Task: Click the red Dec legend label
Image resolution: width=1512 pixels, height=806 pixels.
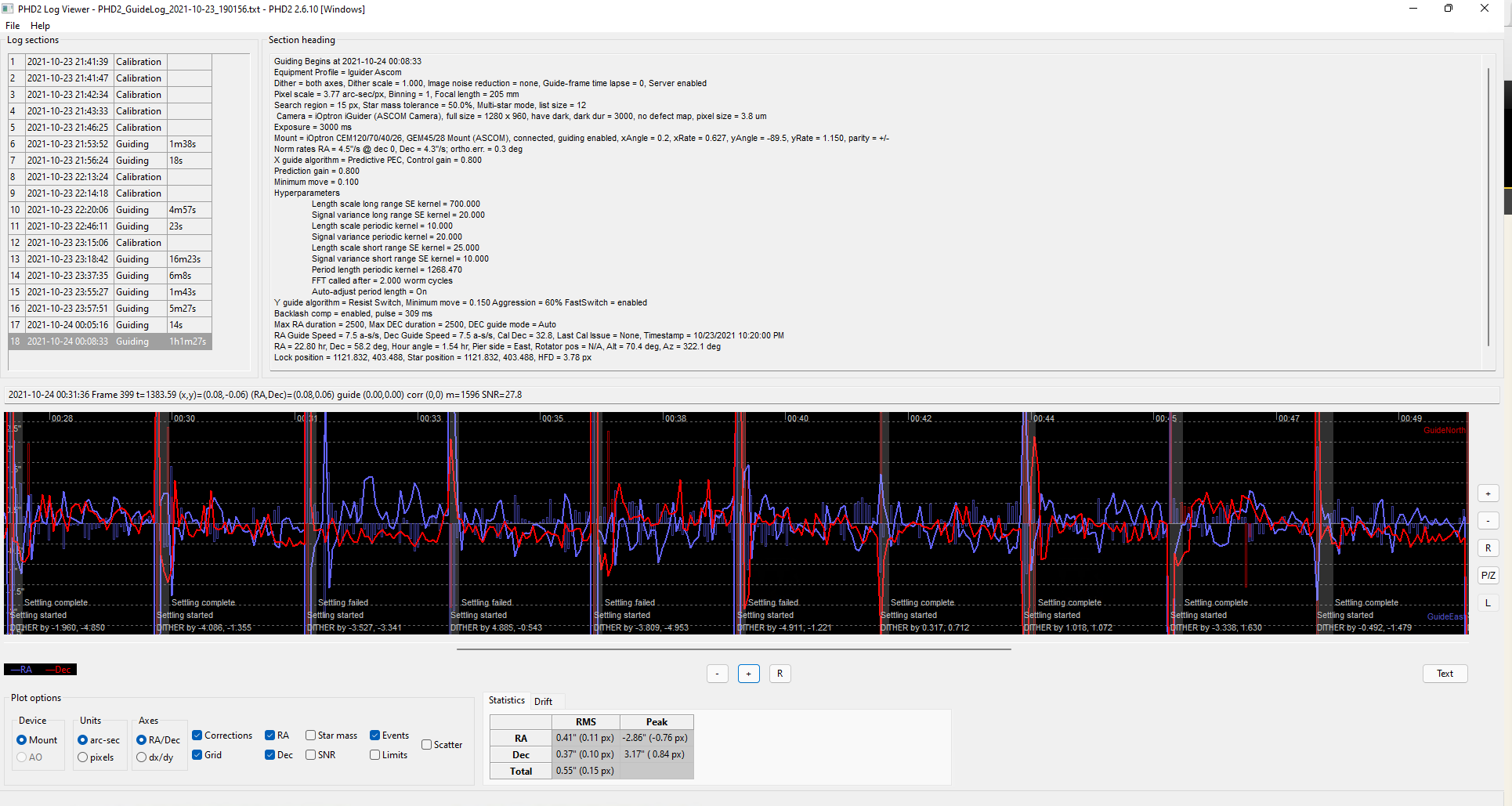Action: tap(60, 670)
